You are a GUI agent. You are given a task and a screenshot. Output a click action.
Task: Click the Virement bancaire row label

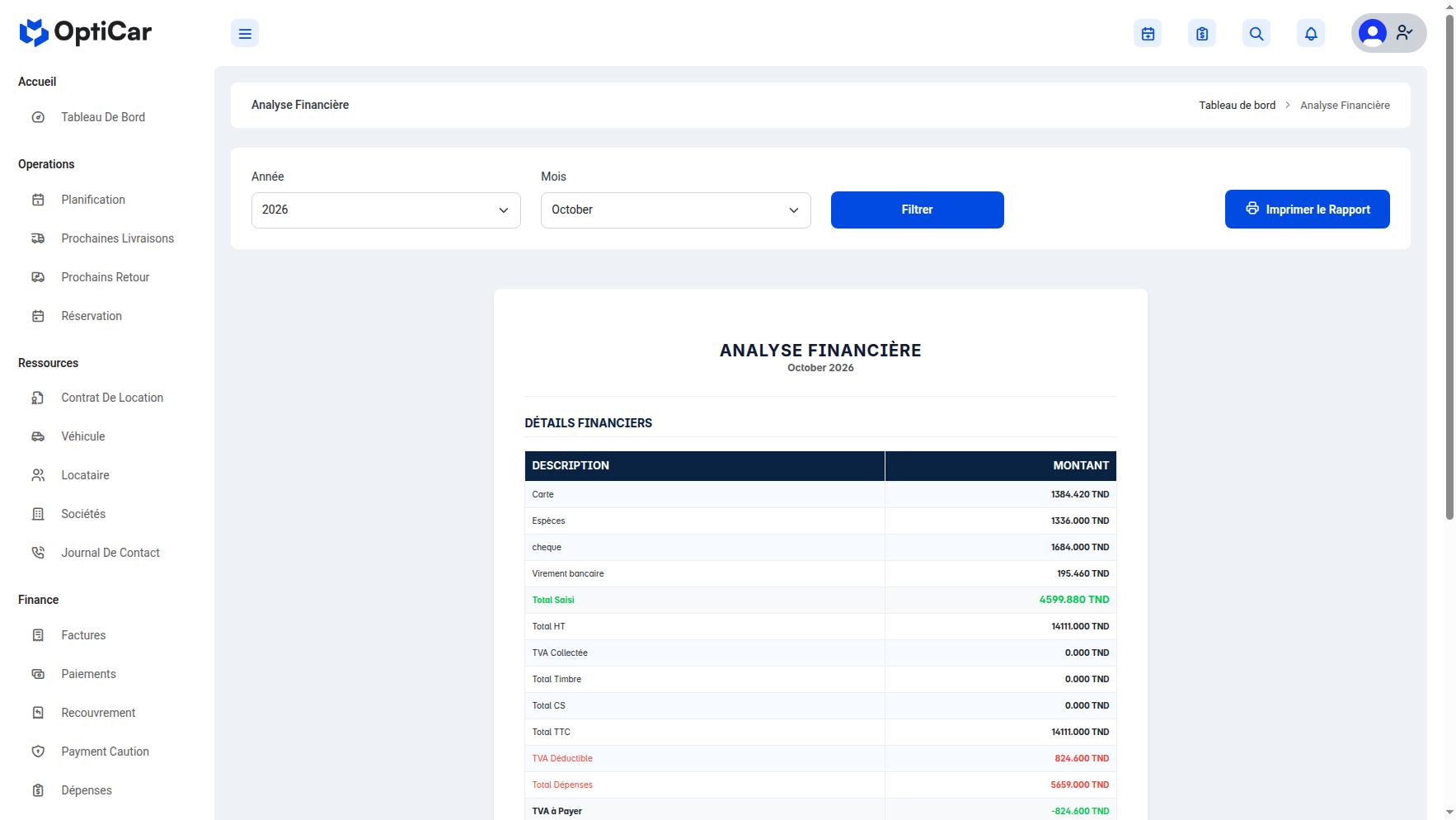[x=568, y=573]
